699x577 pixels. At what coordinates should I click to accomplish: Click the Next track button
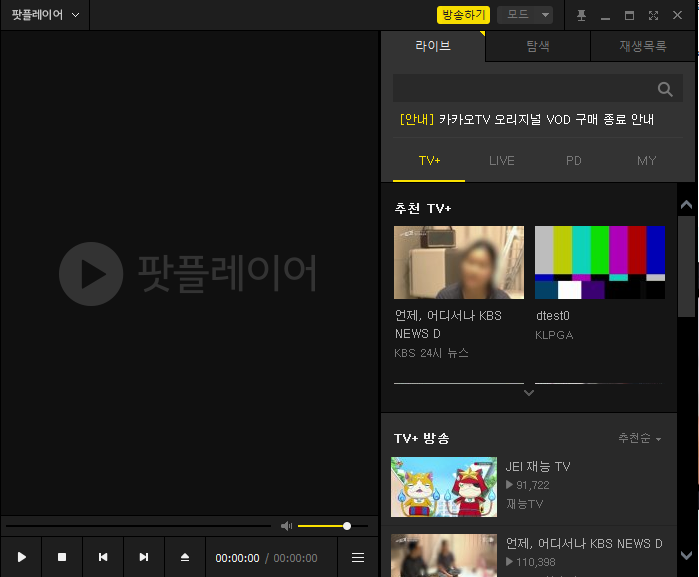pyautogui.click(x=144, y=557)
